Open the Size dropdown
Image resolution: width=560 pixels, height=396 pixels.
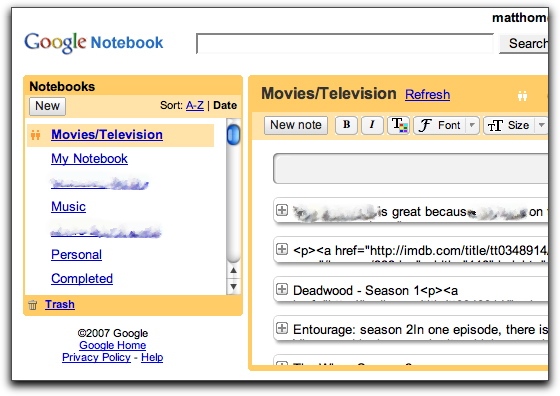tap(515, 125)
